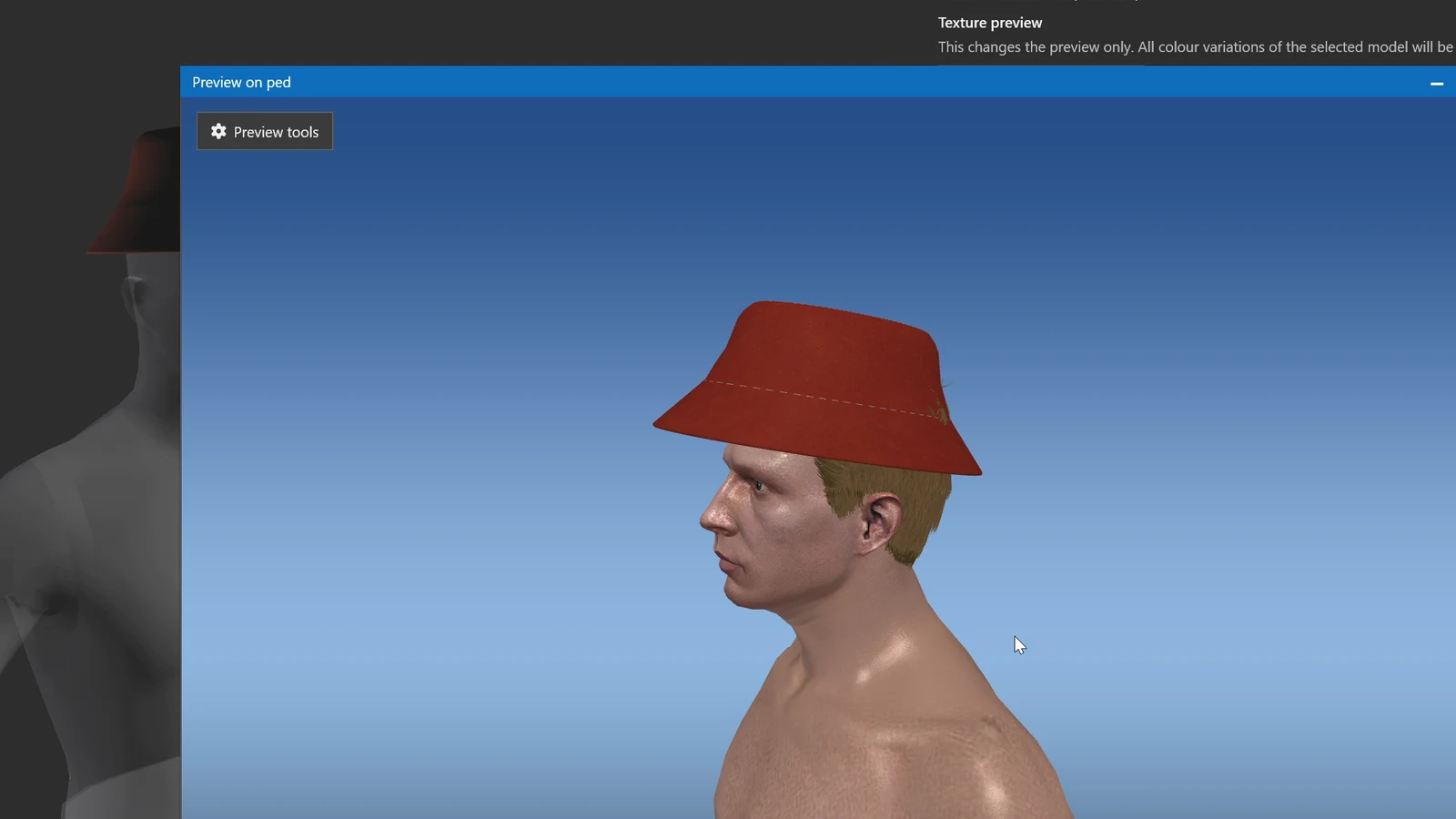Click the grey model thumbnail behind preview
This screenshot has width=1456, height=819.
click(x=90, y=473)
